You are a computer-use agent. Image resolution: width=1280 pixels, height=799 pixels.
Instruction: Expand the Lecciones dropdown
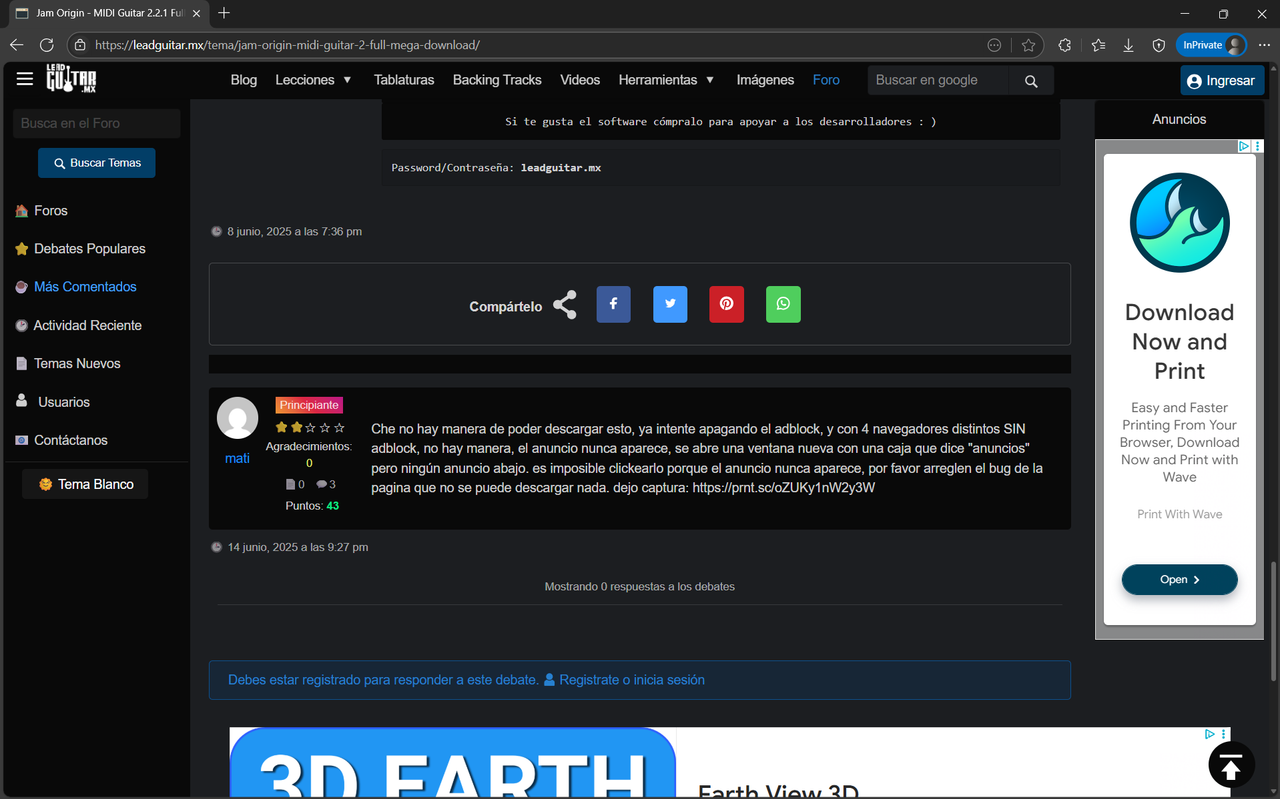(314, 80)
